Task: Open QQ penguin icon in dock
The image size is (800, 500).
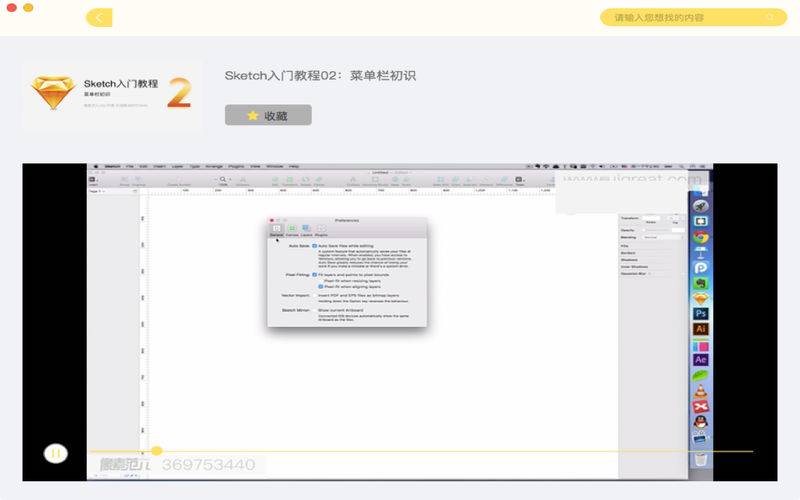Action: [x=701, y=422]
